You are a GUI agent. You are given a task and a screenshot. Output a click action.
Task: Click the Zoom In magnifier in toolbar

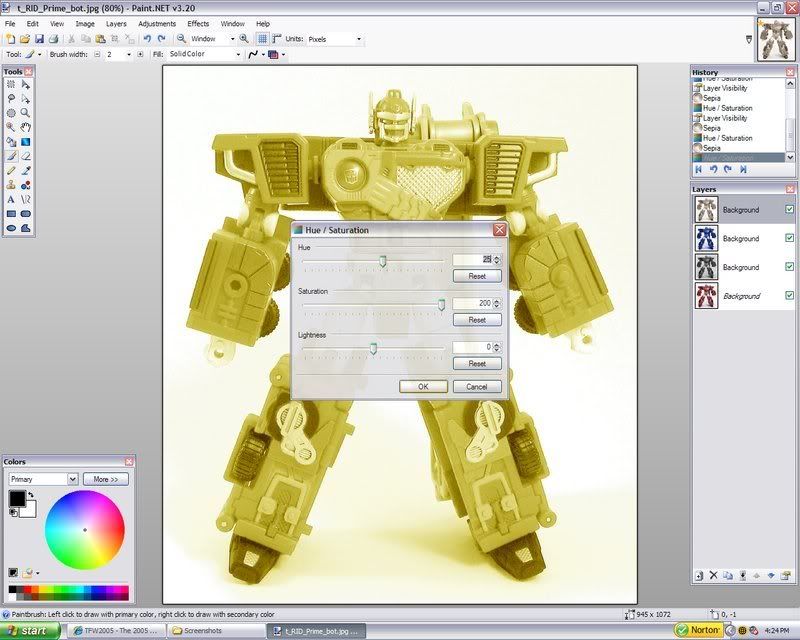tap(244, 39)
